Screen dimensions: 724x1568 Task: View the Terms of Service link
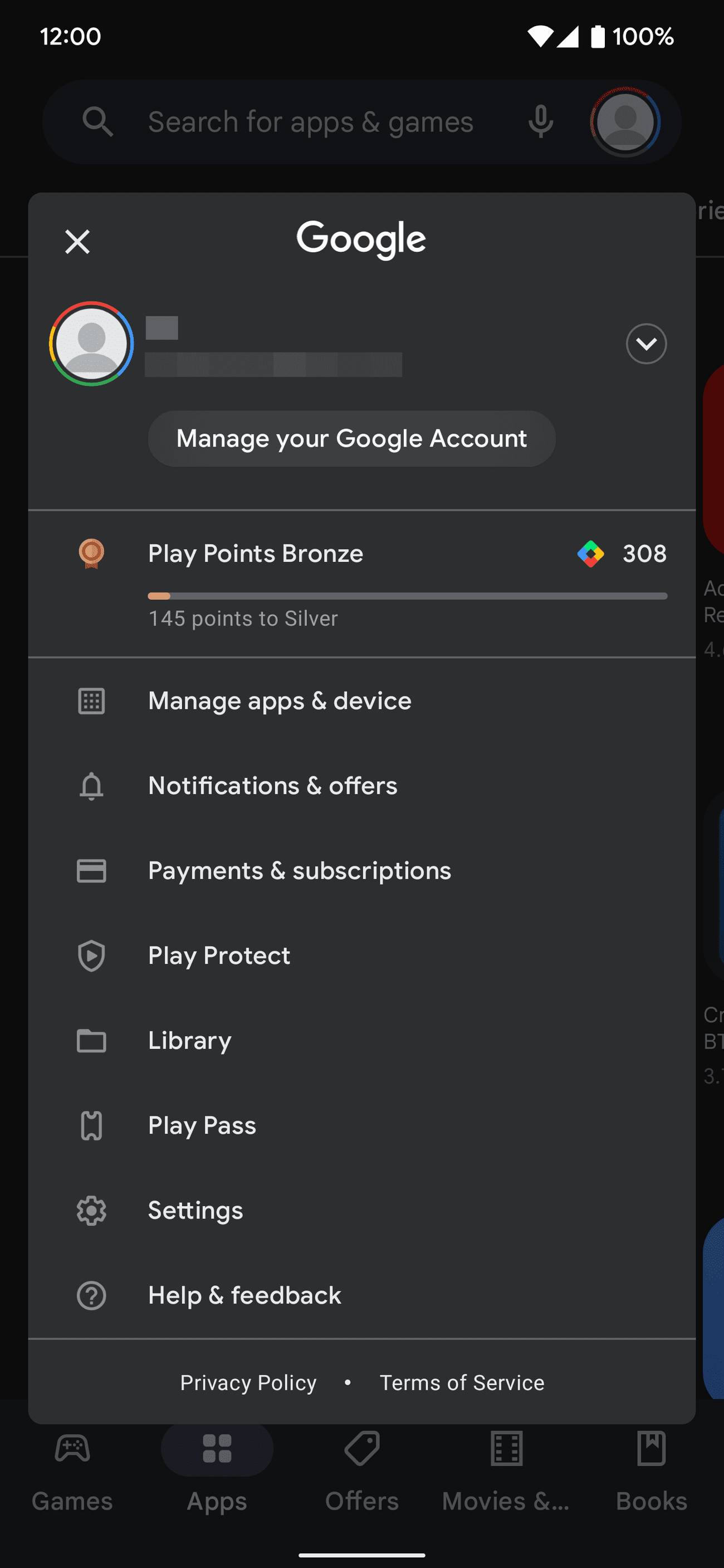point(462,1383)
